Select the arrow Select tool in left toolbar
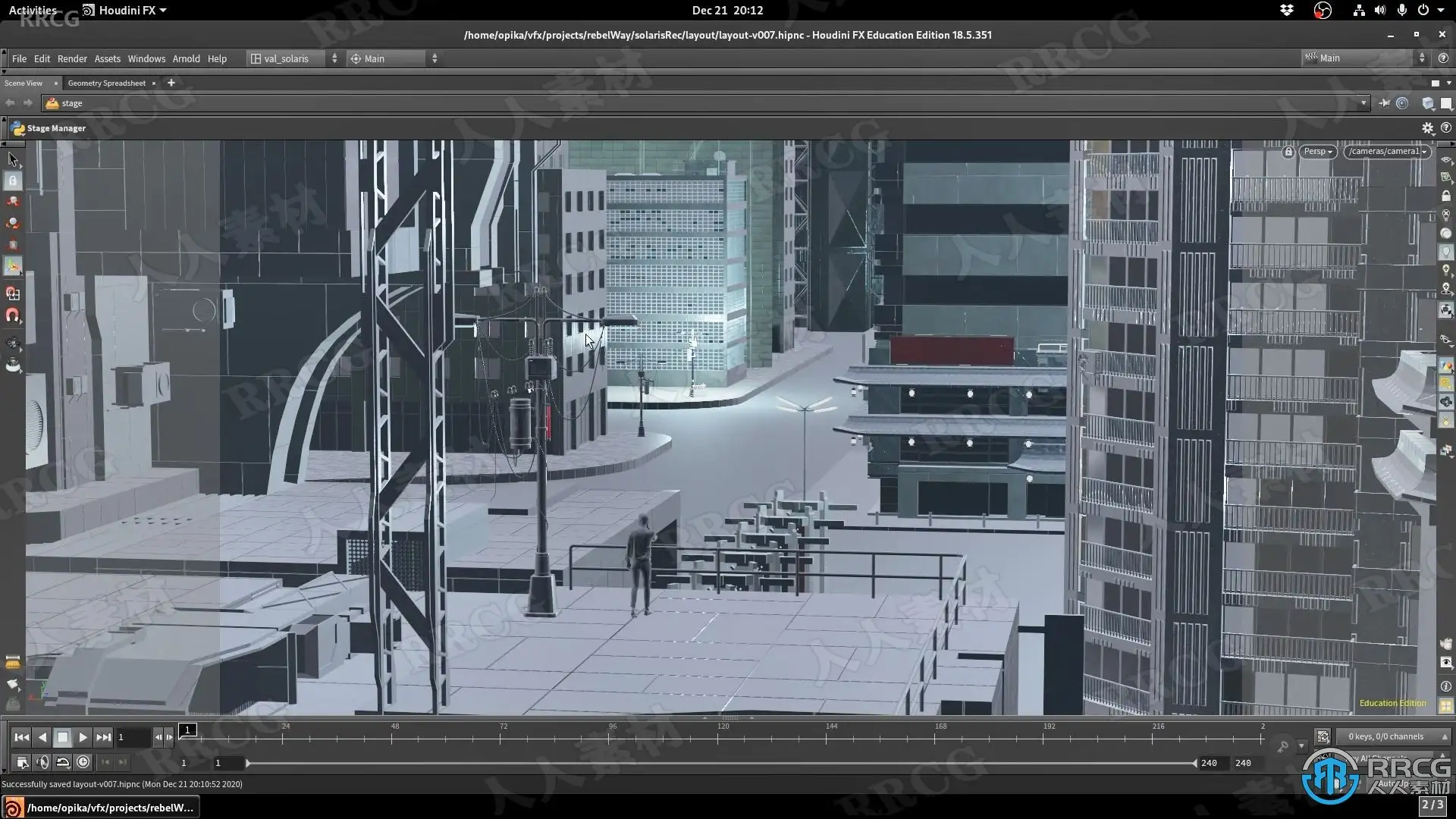This screenshot has width=1456, height=819. [x=13, y=159]
